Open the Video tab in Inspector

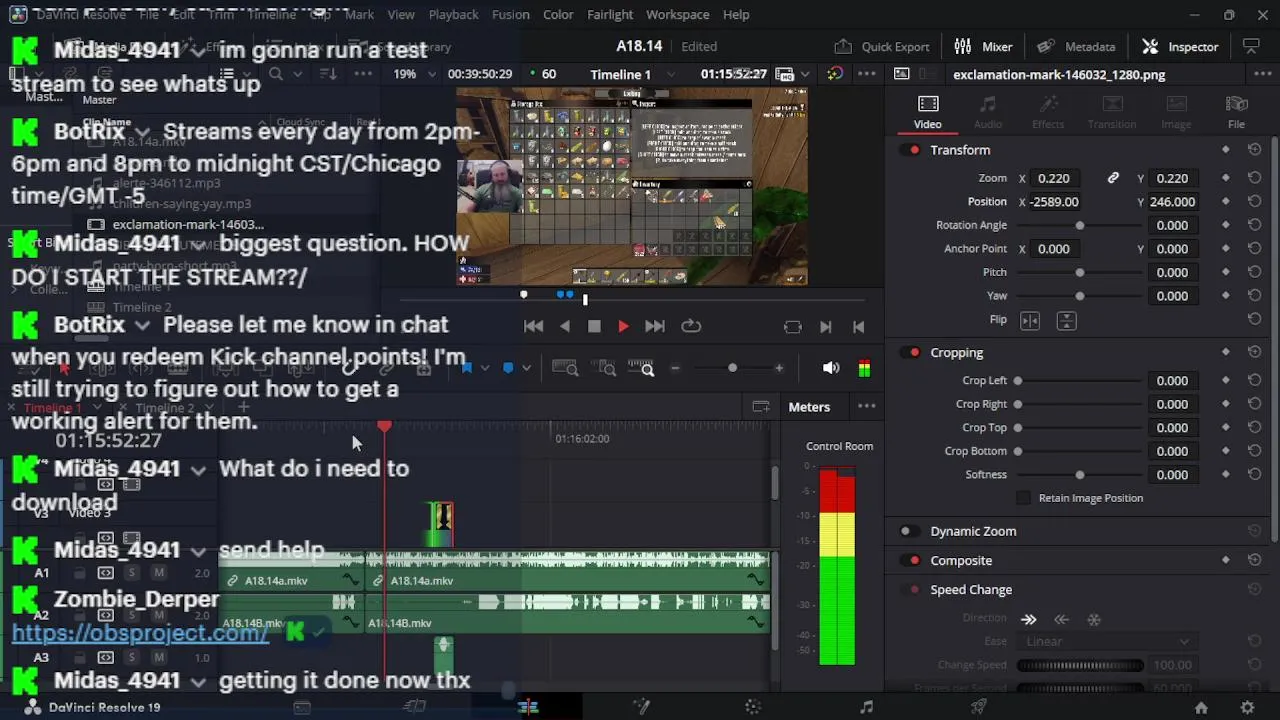[x=927, y=112]
